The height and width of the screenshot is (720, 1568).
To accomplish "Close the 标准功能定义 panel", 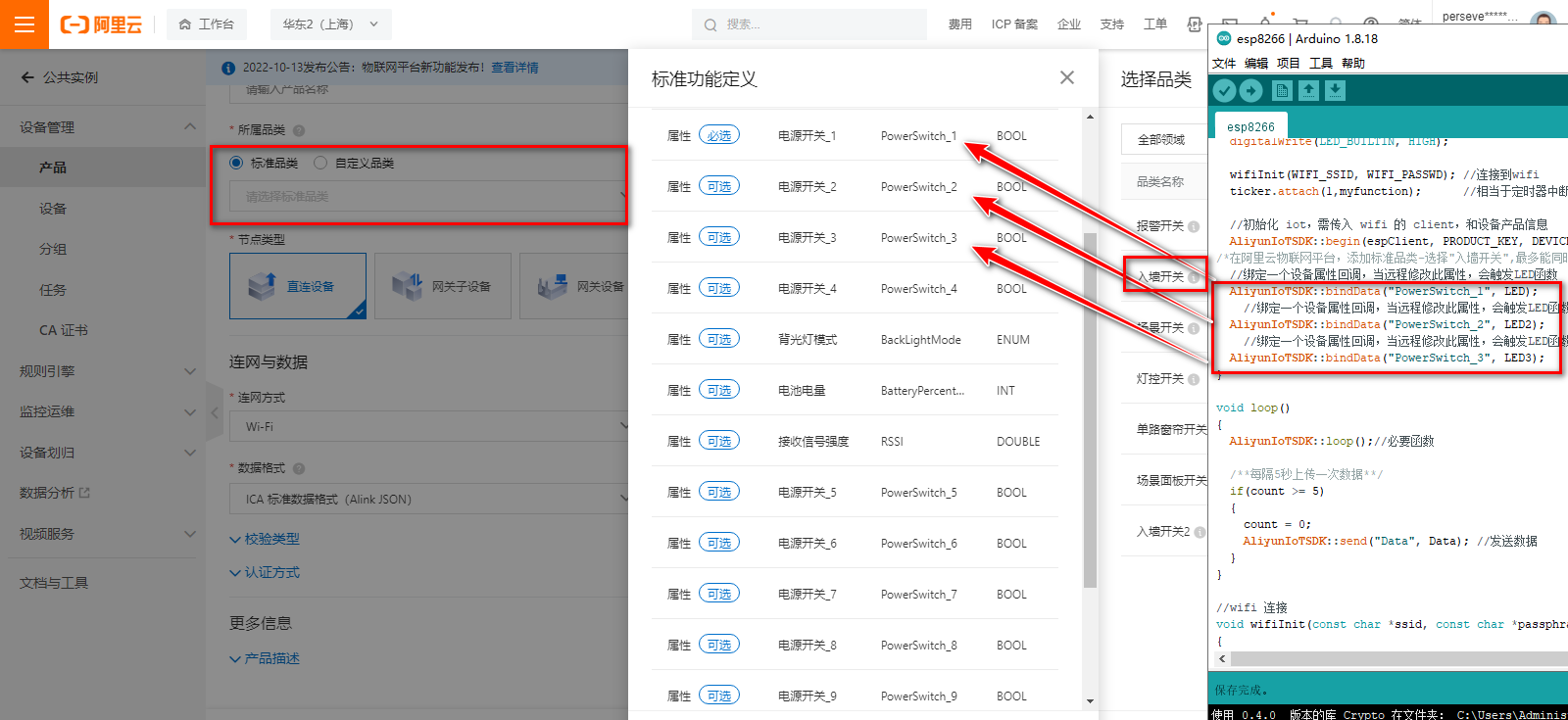I will 1067,77.
